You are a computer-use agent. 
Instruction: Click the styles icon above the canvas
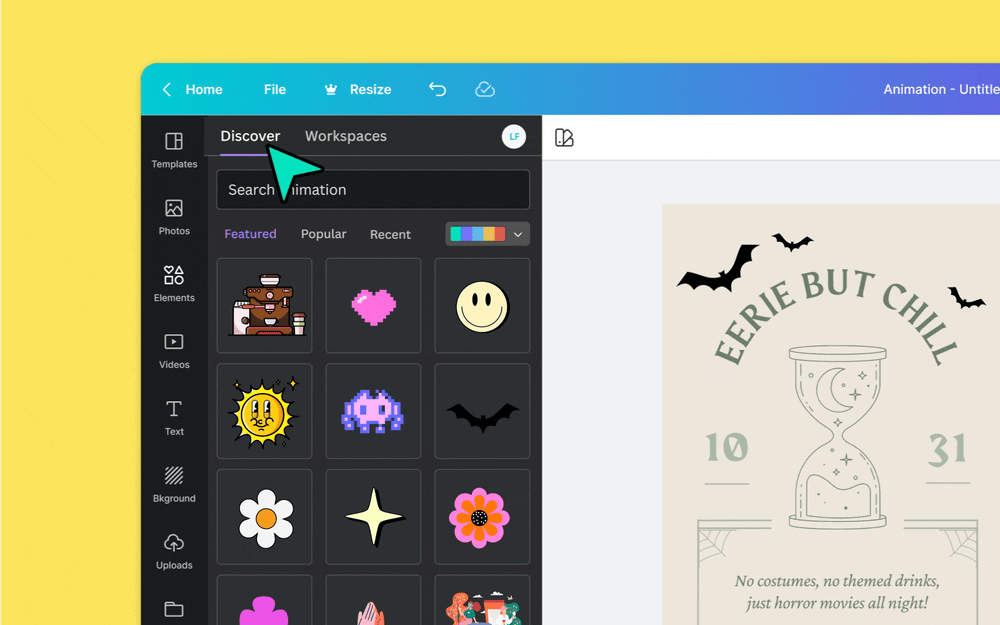point(564,138)
